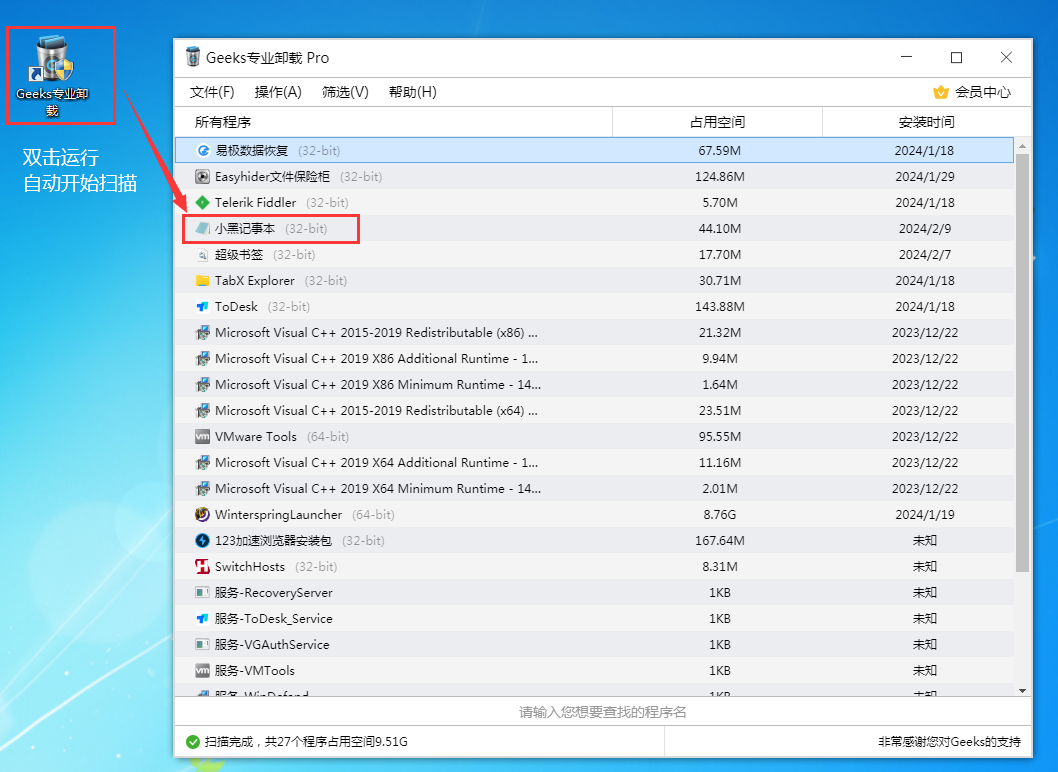The height and width of the screenshot is (772, 1058).
Task: Select the 服务-RecoveryServer row name
Action: [274, 592]
